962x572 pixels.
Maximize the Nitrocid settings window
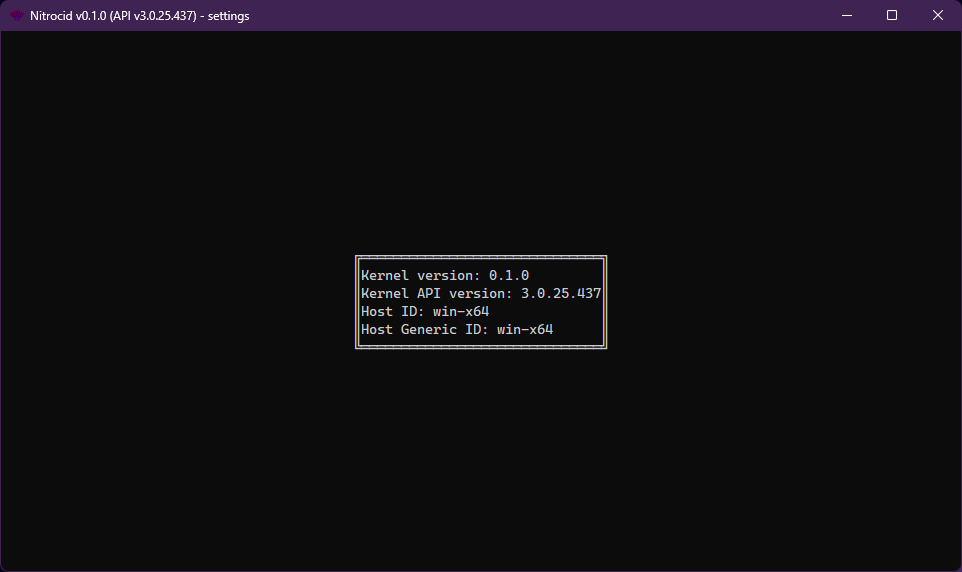click(892, 15)
